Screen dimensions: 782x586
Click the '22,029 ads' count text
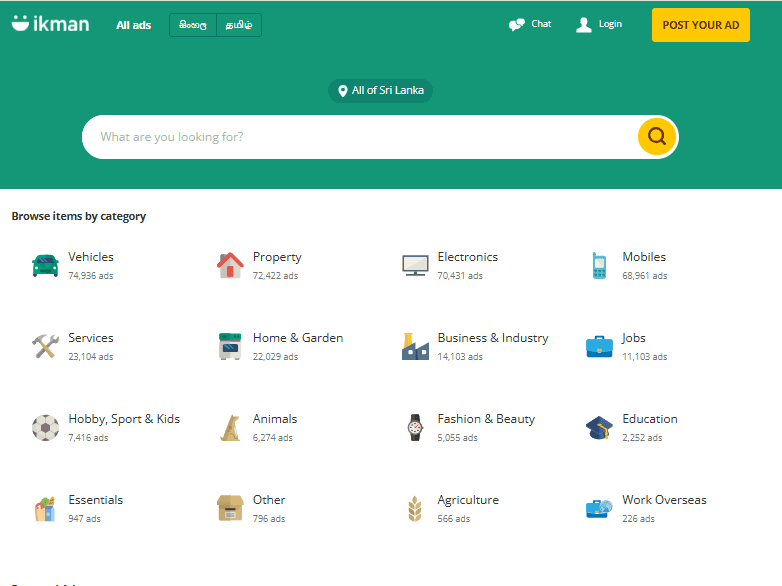click(x=275, y=357)
